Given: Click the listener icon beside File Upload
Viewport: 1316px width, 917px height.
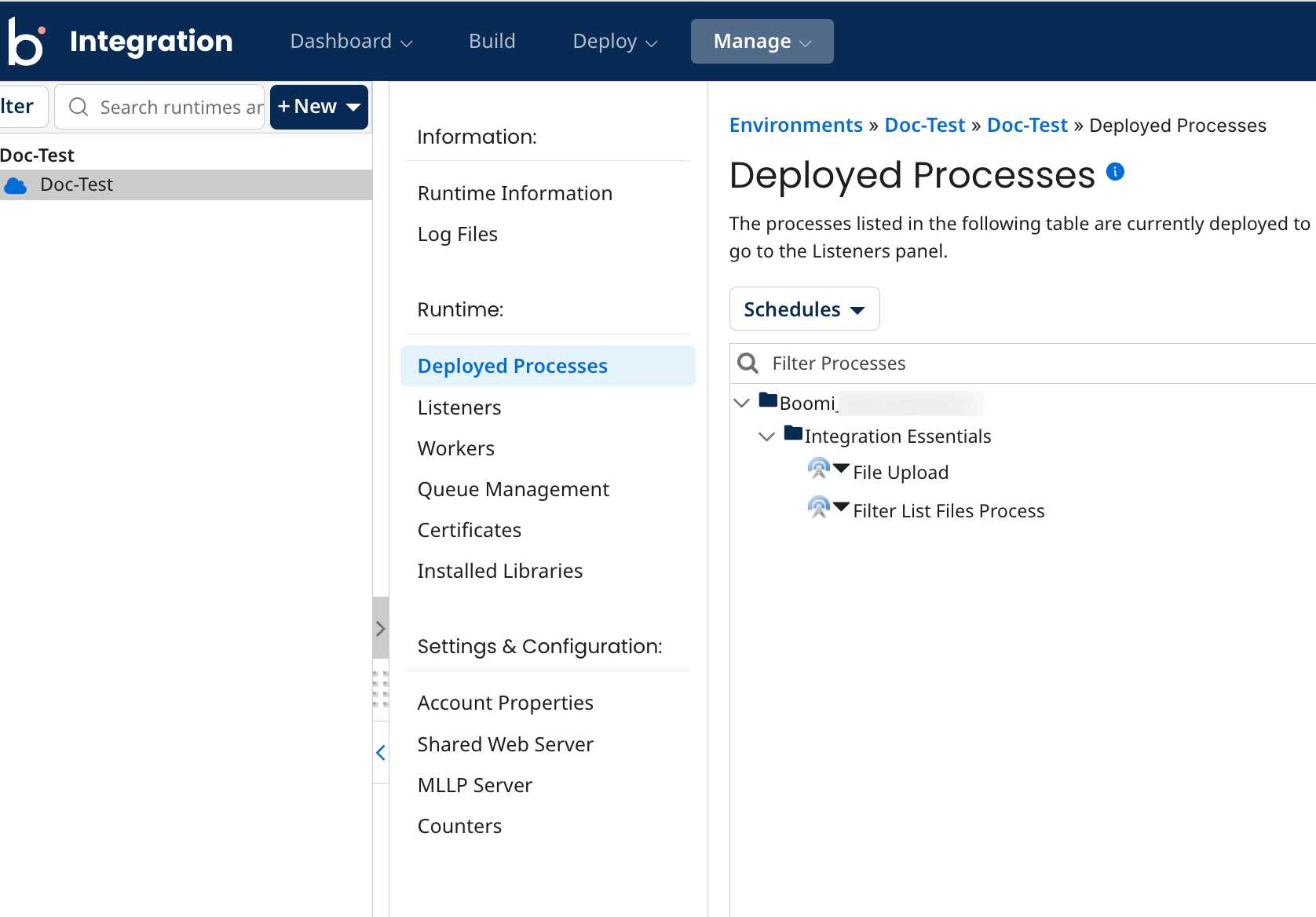Looking at the screenshot, I should pyautogui.click(x=818, y=469).
